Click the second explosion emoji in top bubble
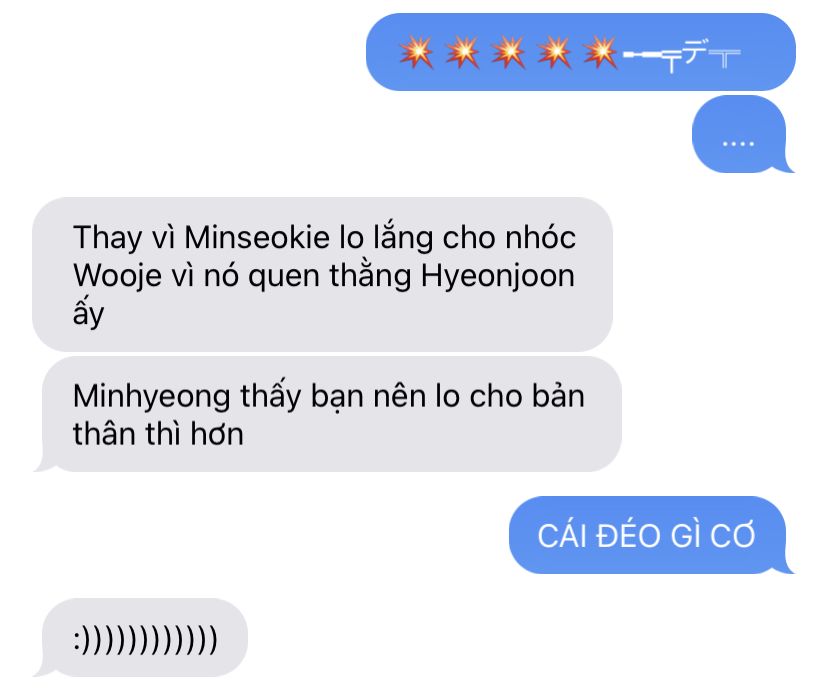 click(463, 53)
